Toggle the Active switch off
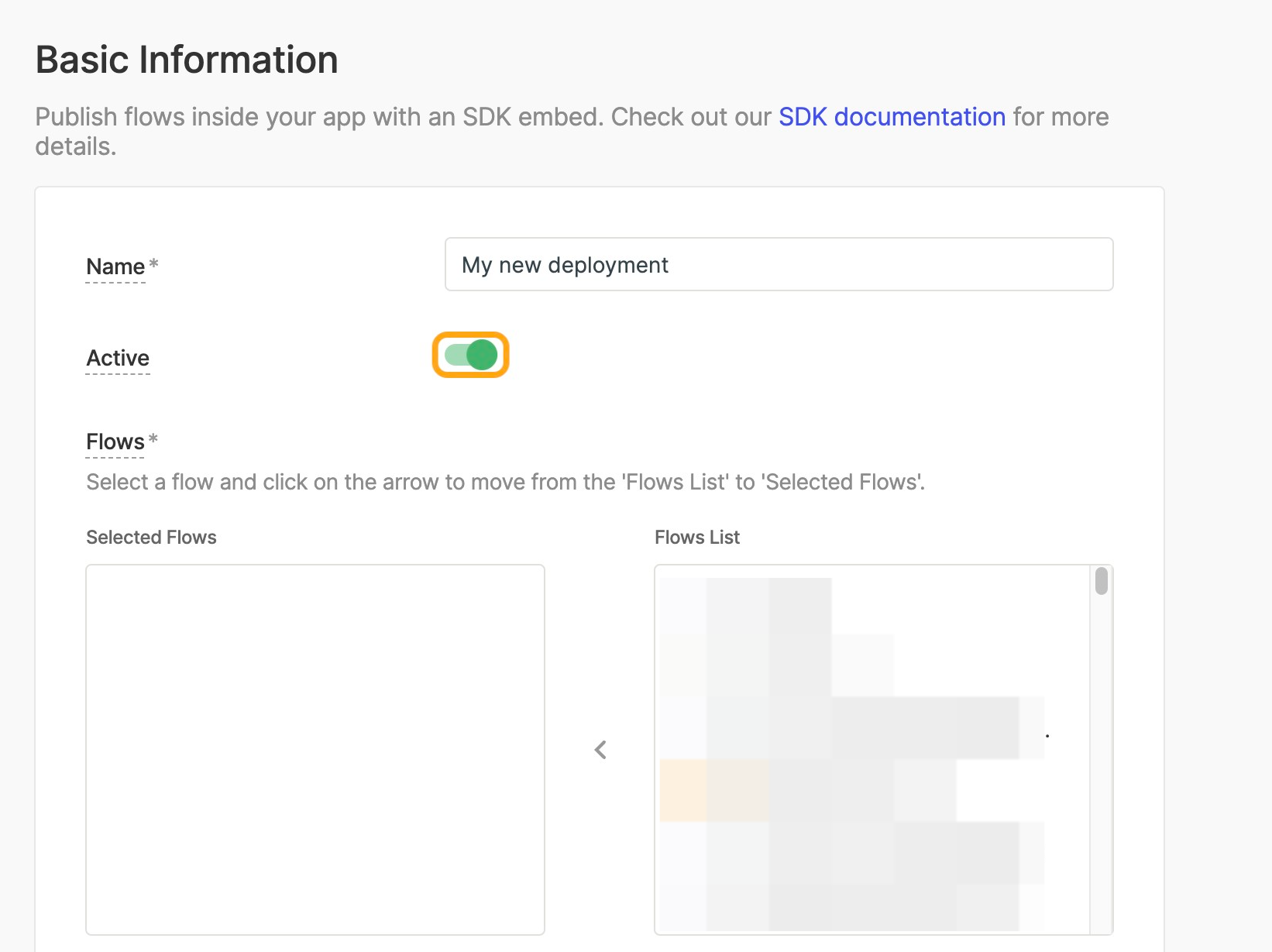Image resolution: width=1272 pixels, height=952 pixels. (470, 356)
